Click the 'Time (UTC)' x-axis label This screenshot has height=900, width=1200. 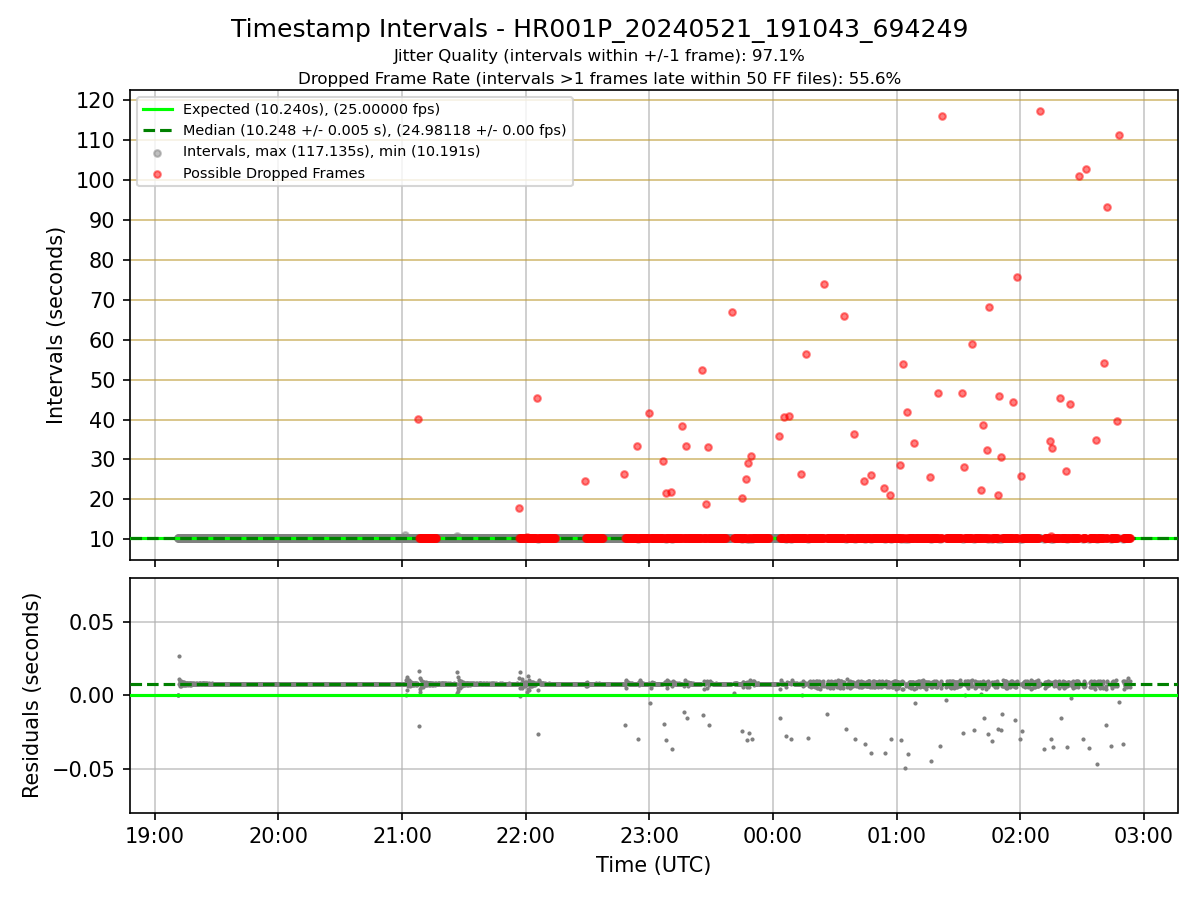653,865
